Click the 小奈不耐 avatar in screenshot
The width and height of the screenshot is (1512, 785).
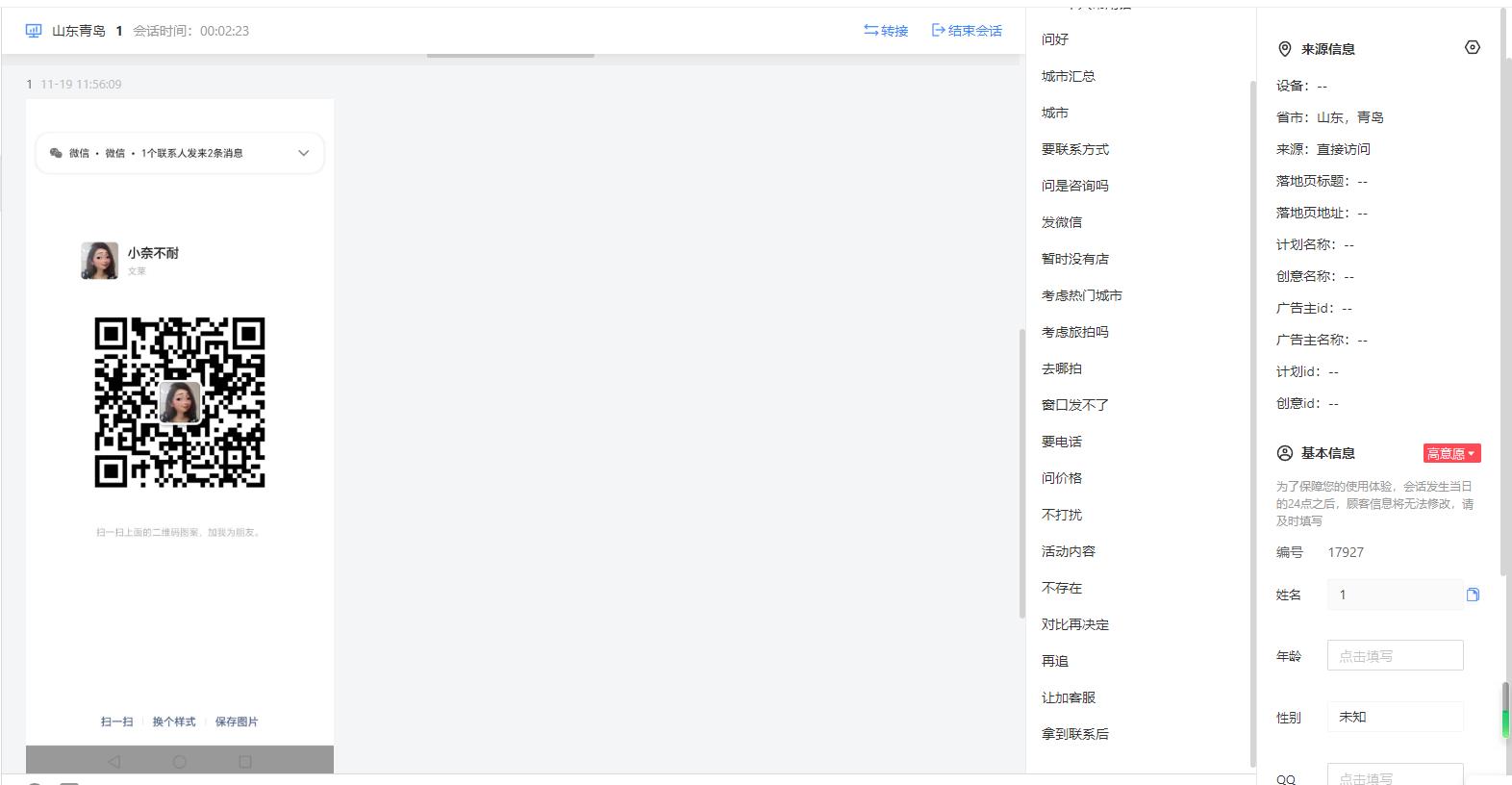(99, 261)
